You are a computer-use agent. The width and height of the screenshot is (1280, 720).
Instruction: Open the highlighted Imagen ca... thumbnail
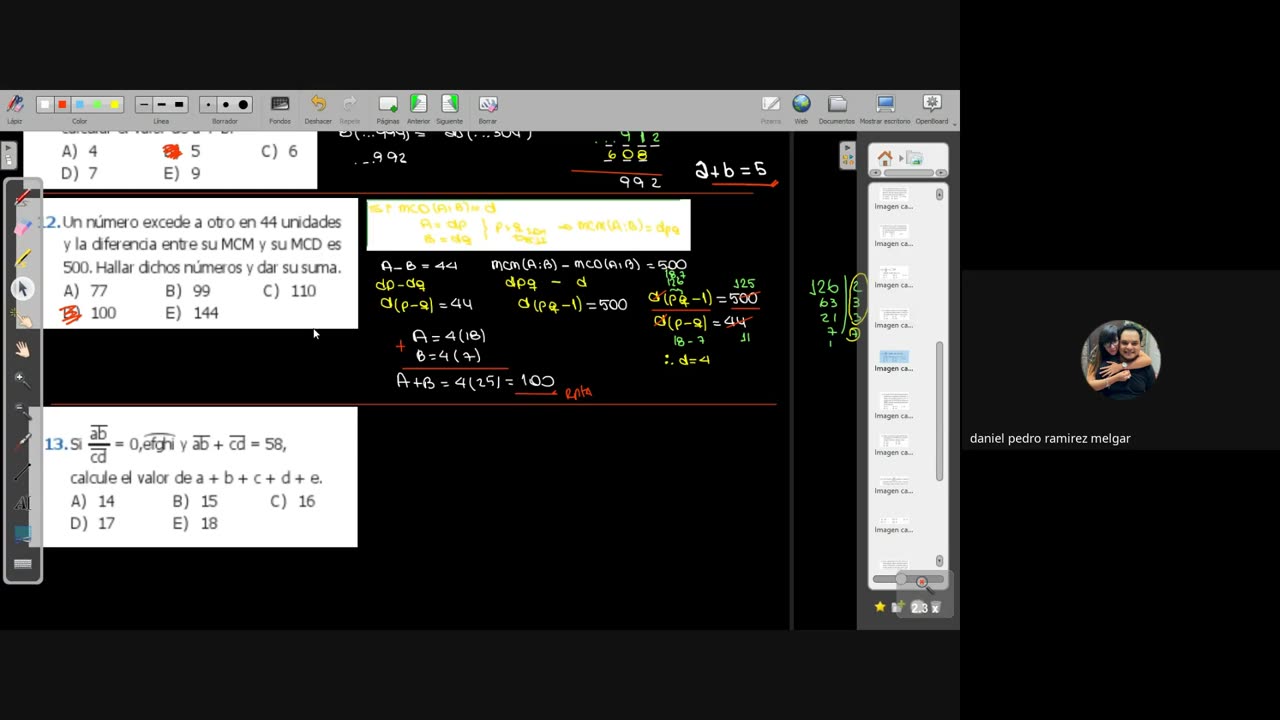point(893,360)
